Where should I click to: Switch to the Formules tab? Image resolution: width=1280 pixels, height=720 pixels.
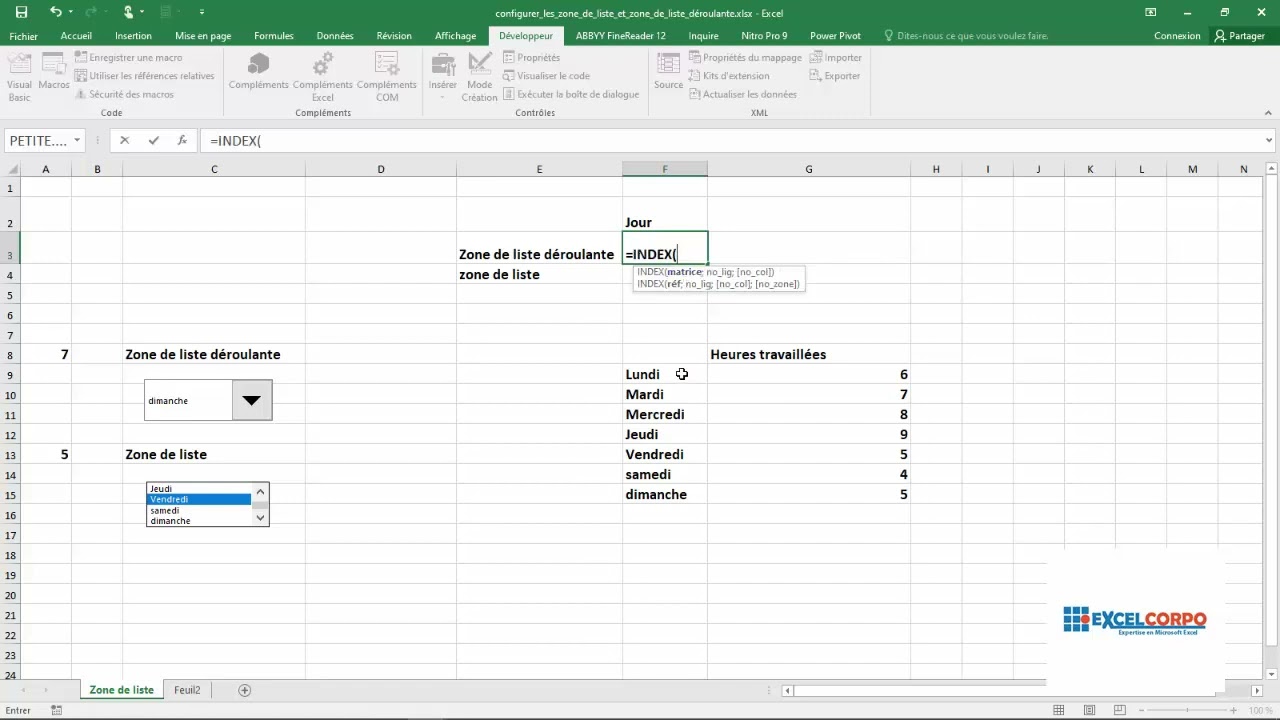coord(274,36)
